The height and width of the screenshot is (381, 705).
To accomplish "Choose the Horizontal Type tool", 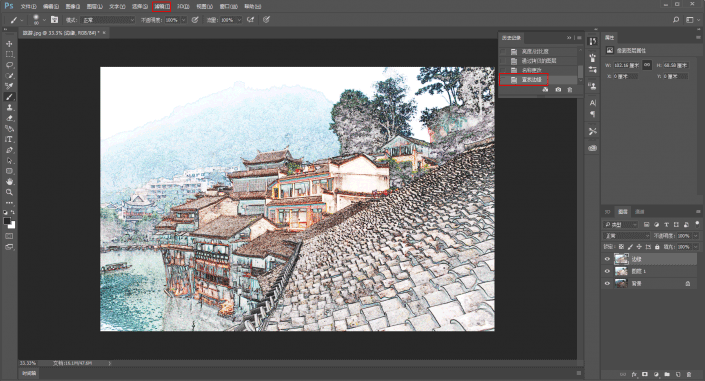I will pos(9,139).
